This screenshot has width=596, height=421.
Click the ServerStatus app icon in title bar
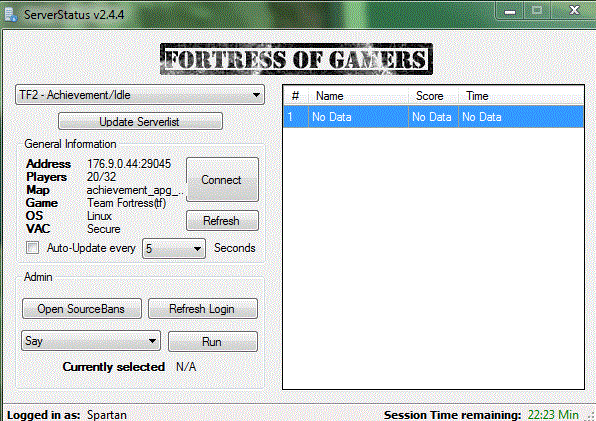[x=11, y=14]
